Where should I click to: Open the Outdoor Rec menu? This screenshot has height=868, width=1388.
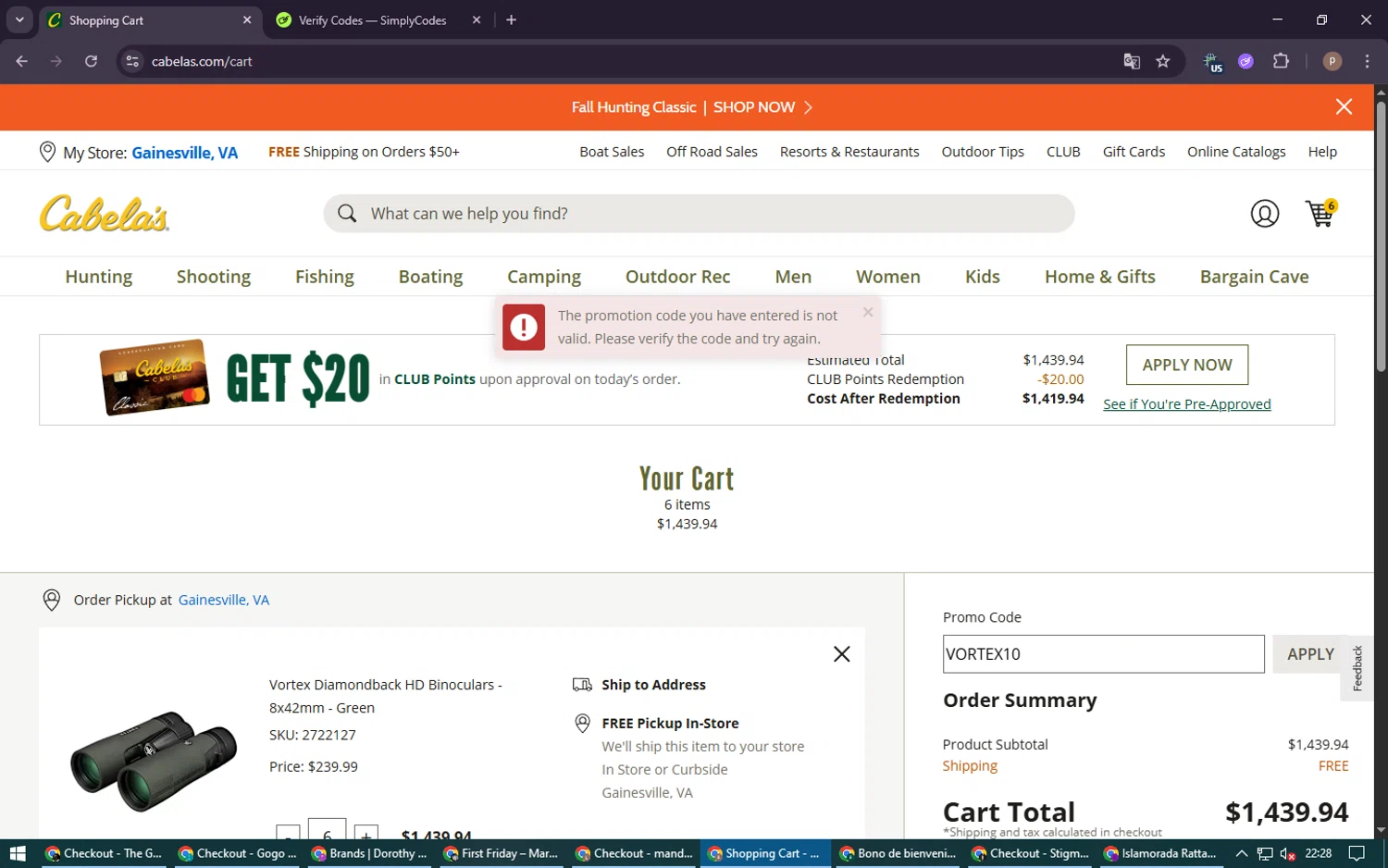tap(678, 277)
